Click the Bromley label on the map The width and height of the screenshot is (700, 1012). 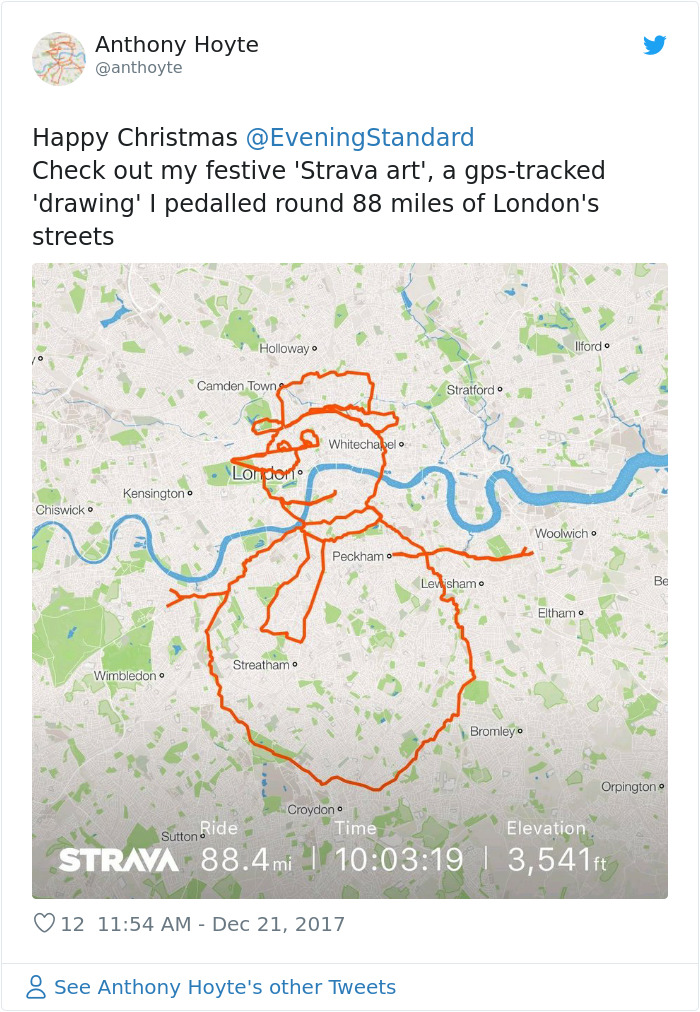coord(494,731)
